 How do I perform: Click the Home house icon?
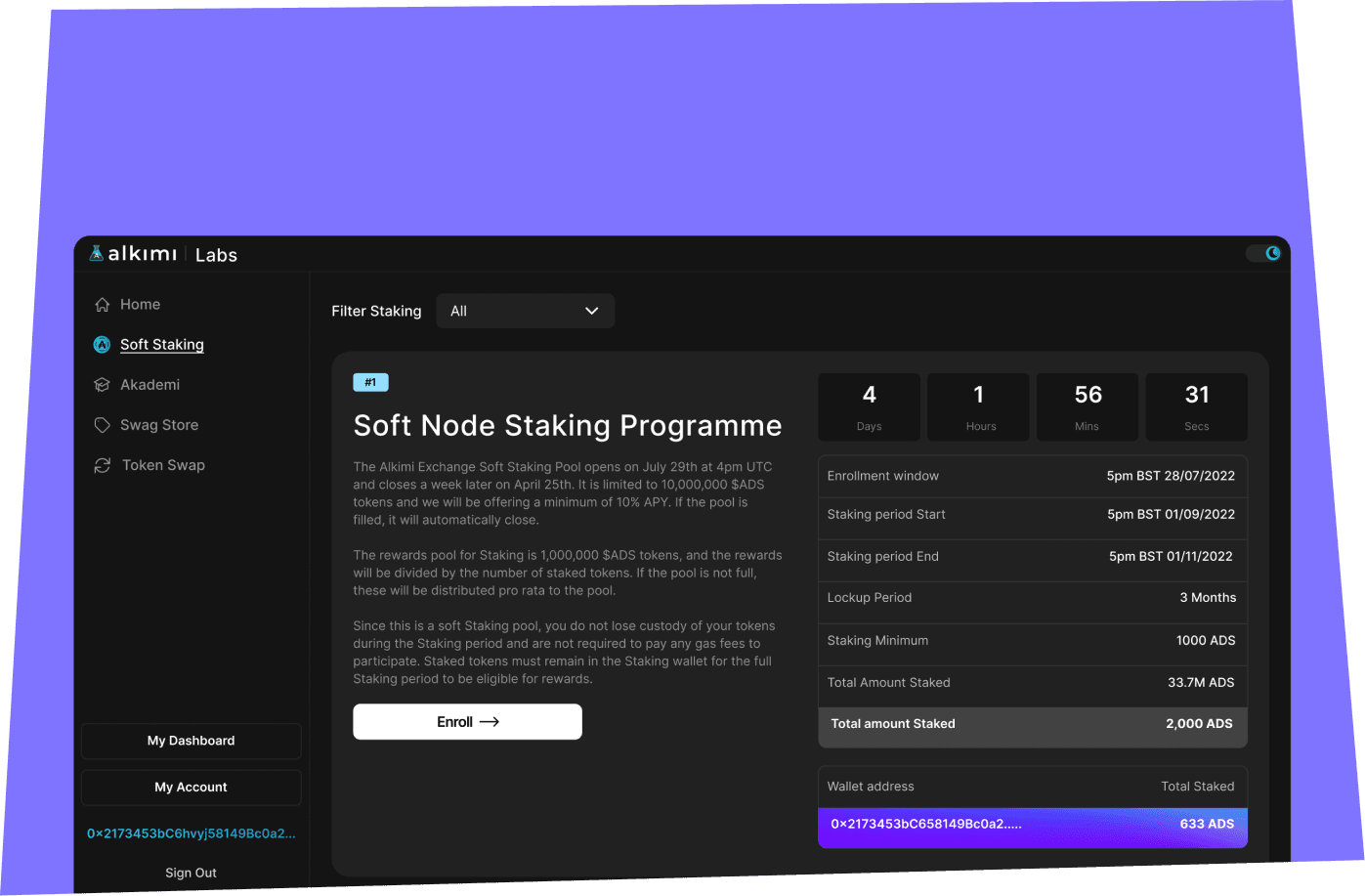pyautogui.click(x=102, y=305)
